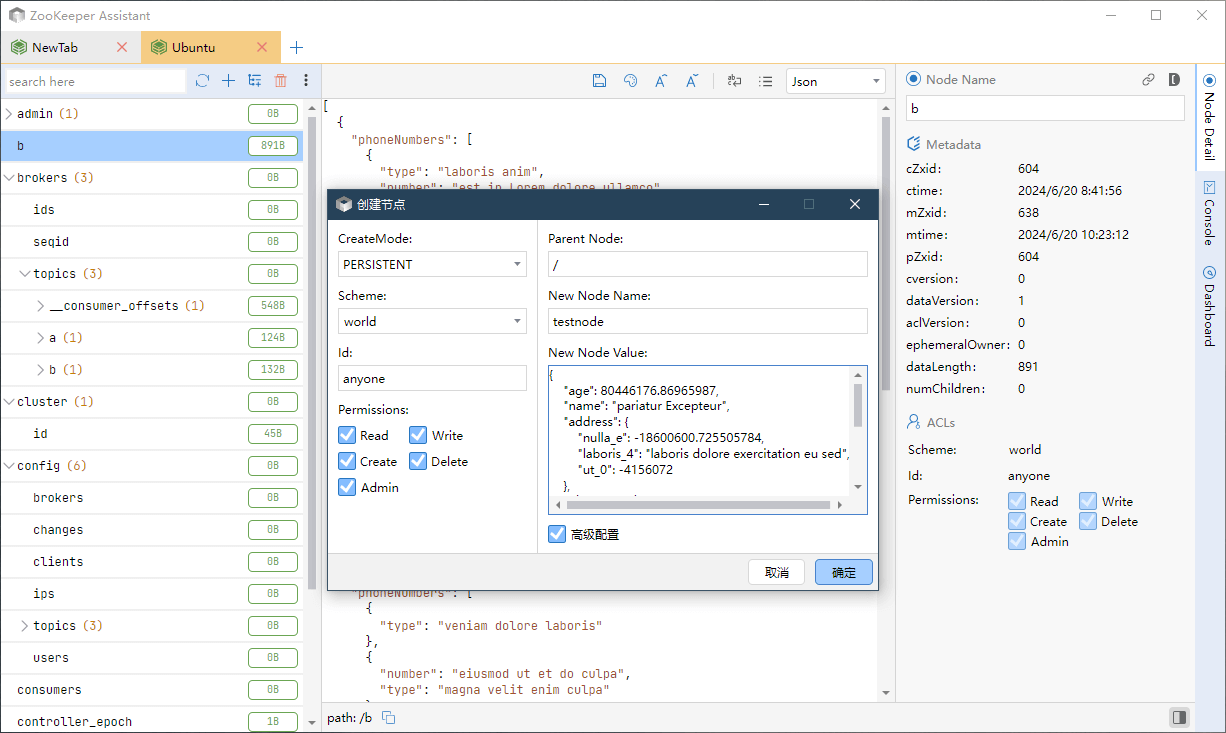
Task: Uncheck the Admin permission in create node dialog
Action: pyautogui.click(x=347, y=487)
